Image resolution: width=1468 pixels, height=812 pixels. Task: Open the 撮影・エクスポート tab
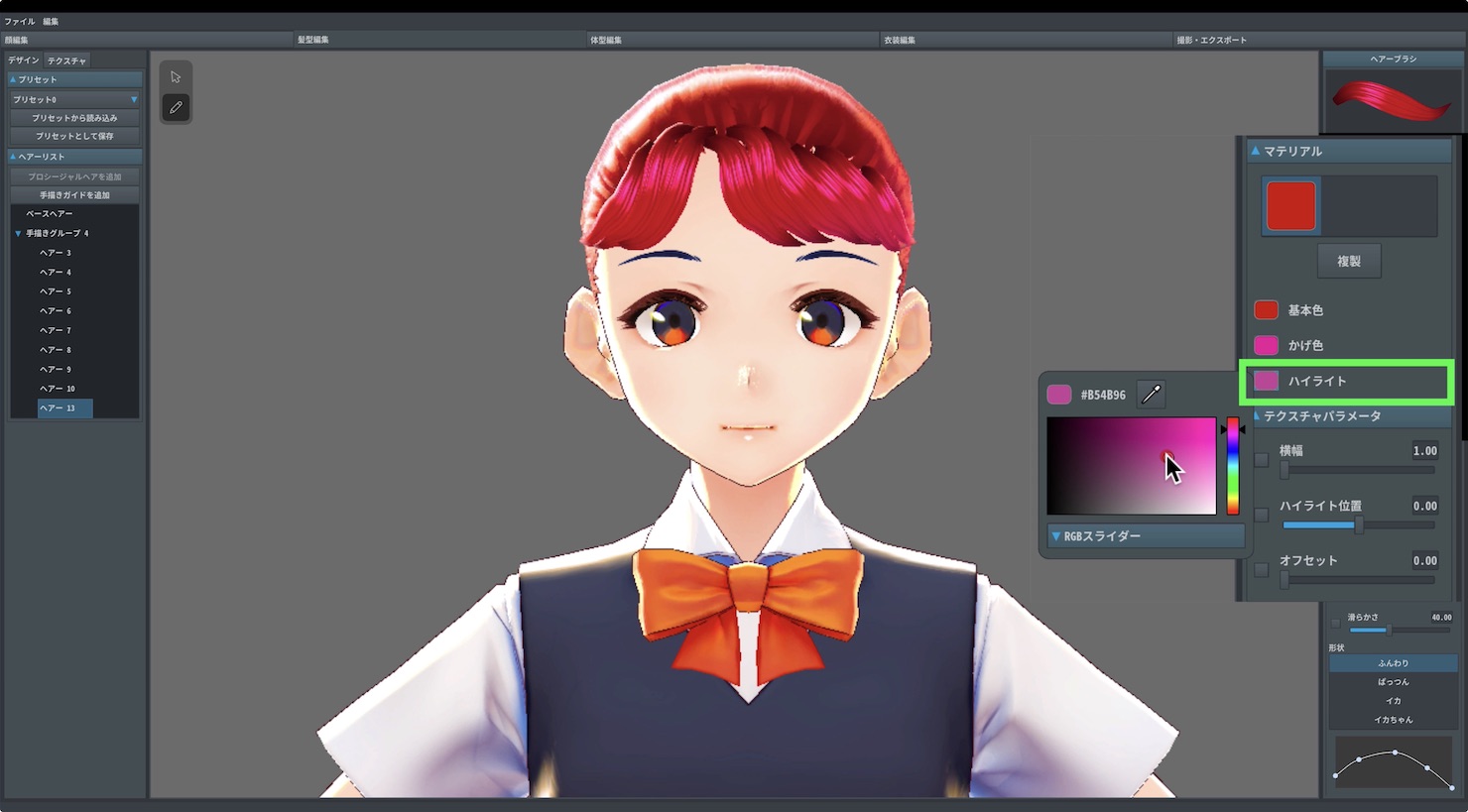tap(1319, 40)
